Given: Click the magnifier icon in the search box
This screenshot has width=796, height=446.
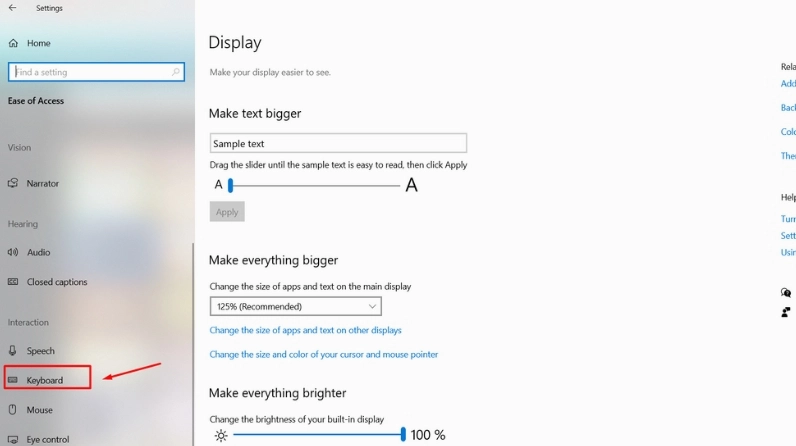Looking at the screenshot, I should tap(177, 72).
